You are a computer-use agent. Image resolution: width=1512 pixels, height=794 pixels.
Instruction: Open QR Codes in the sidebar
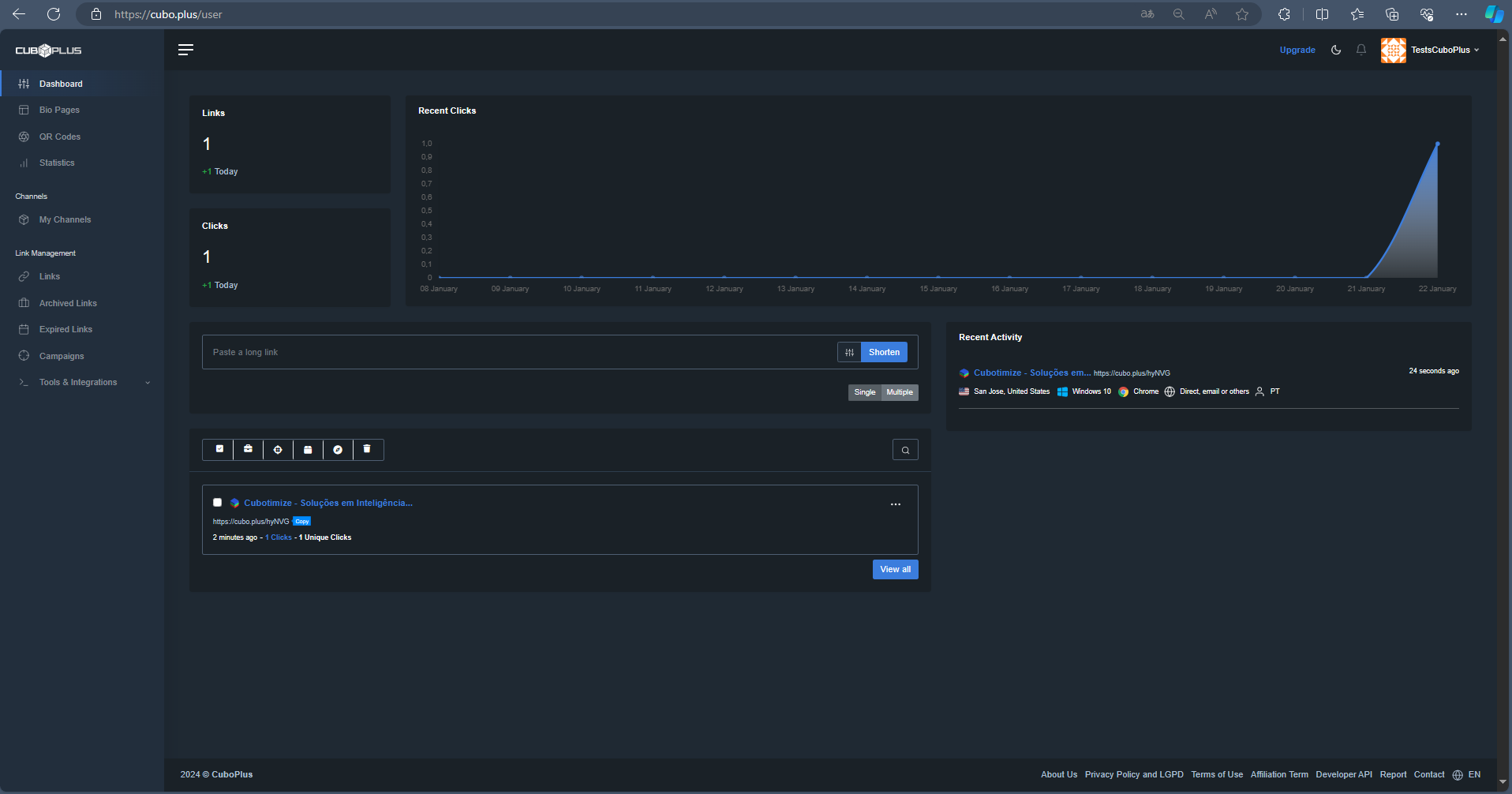pyautogui.click(x=60, y=137)
